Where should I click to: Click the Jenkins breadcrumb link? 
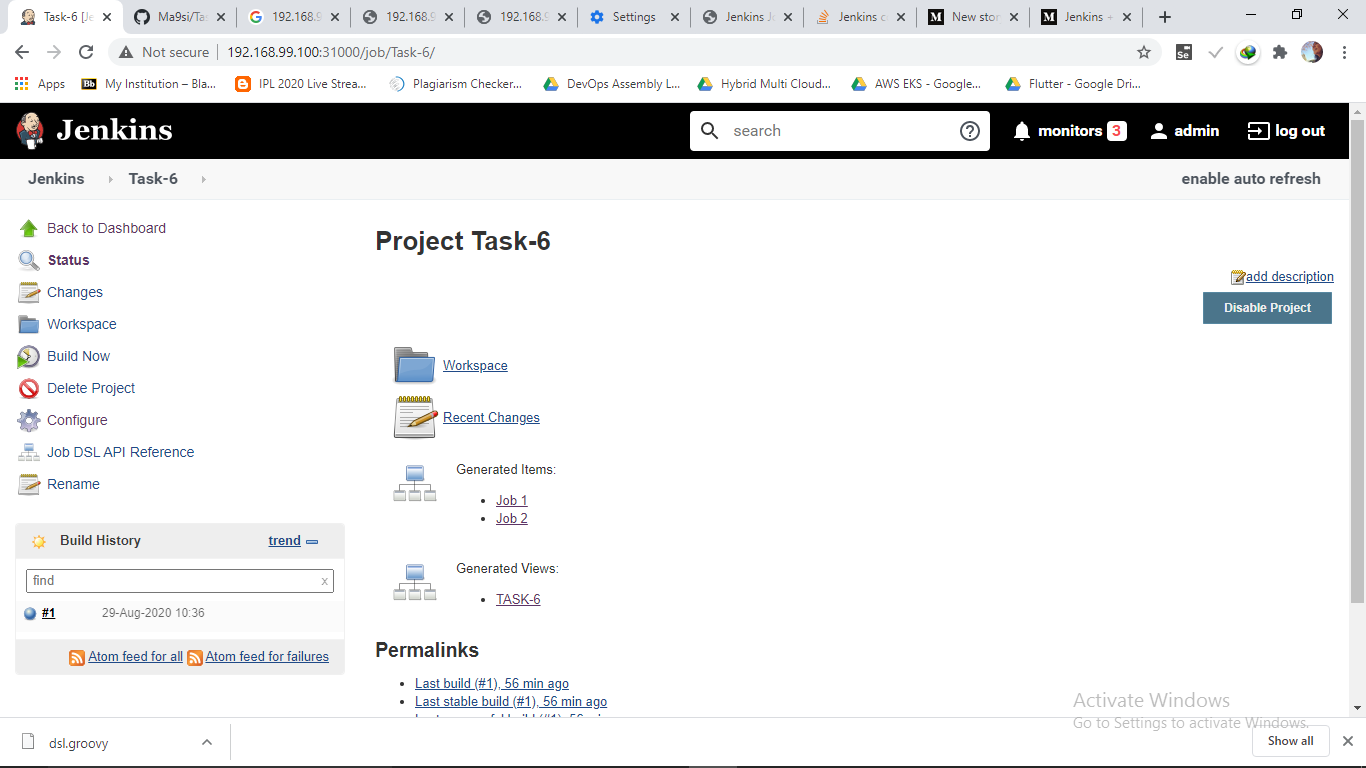click(x=56, y=179)
